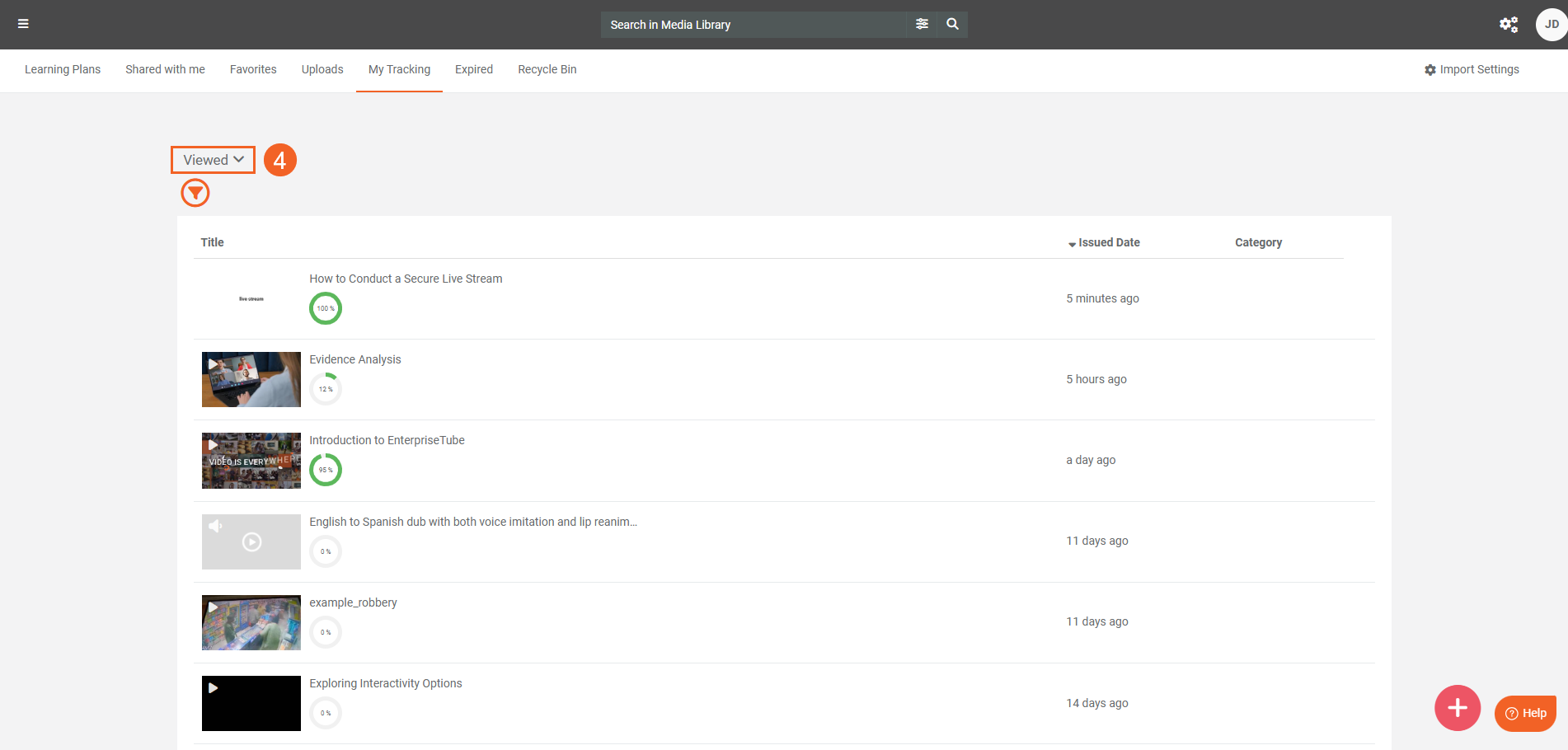
Task: Click the advanced search filters icon
Action: (922, 24)
